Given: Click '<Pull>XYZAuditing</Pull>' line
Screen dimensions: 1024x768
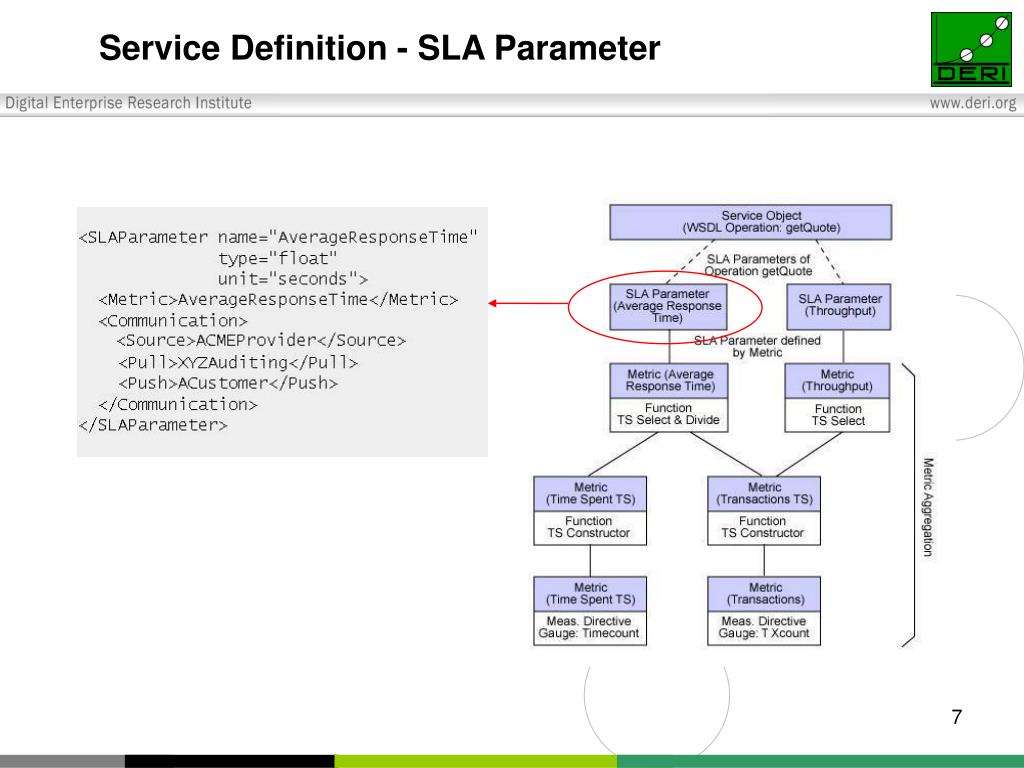Looking at the screenshot, I should pos(238,362).
